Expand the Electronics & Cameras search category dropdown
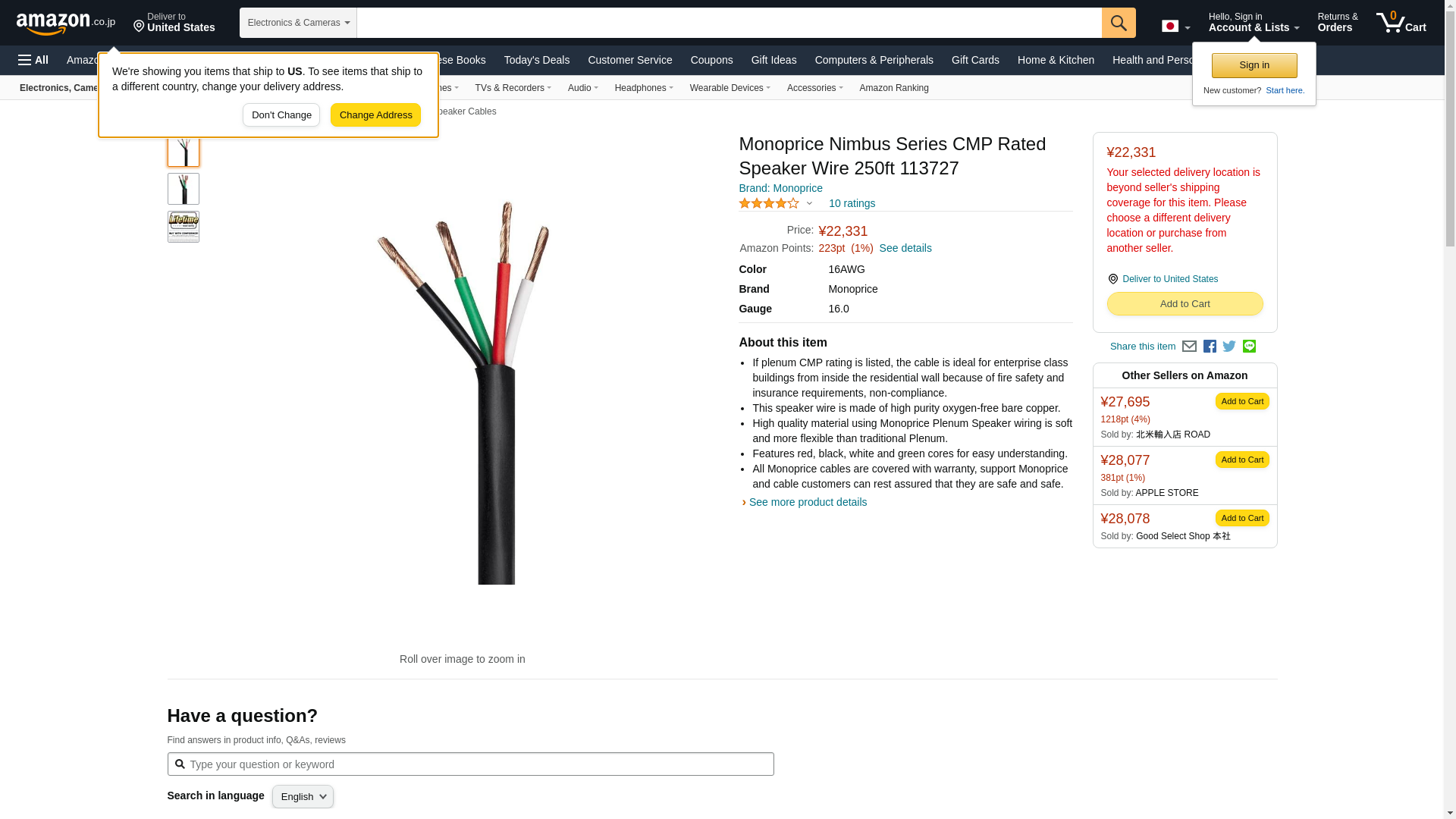 pyautogui.click(x=298, y=23)
